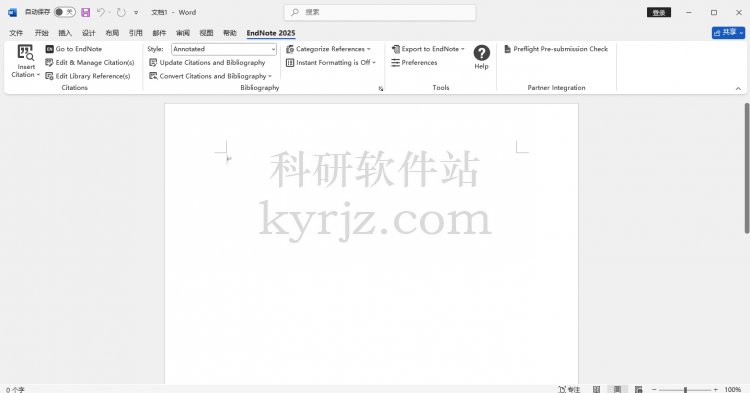Open the Undo history dropdown

coord(110,12)
